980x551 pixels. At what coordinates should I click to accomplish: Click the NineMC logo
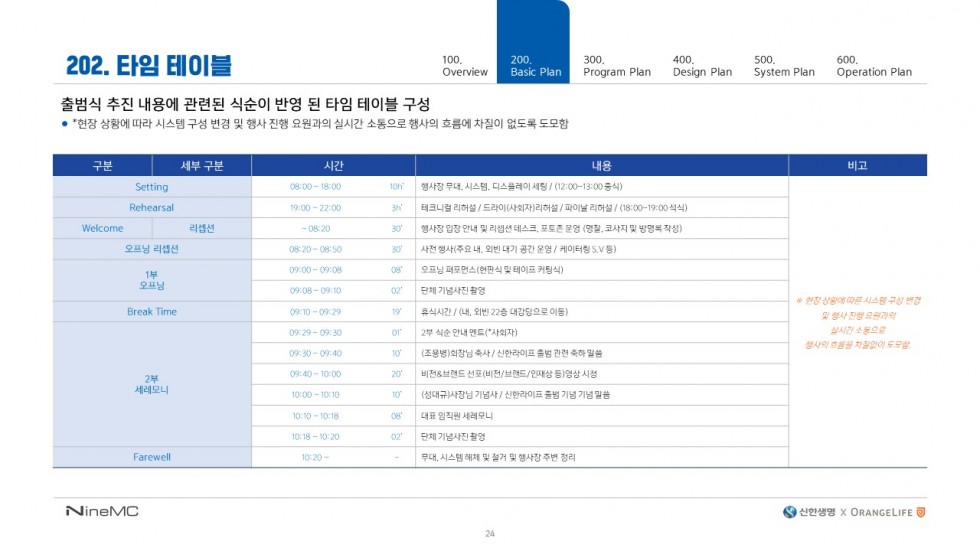(102, 511)
